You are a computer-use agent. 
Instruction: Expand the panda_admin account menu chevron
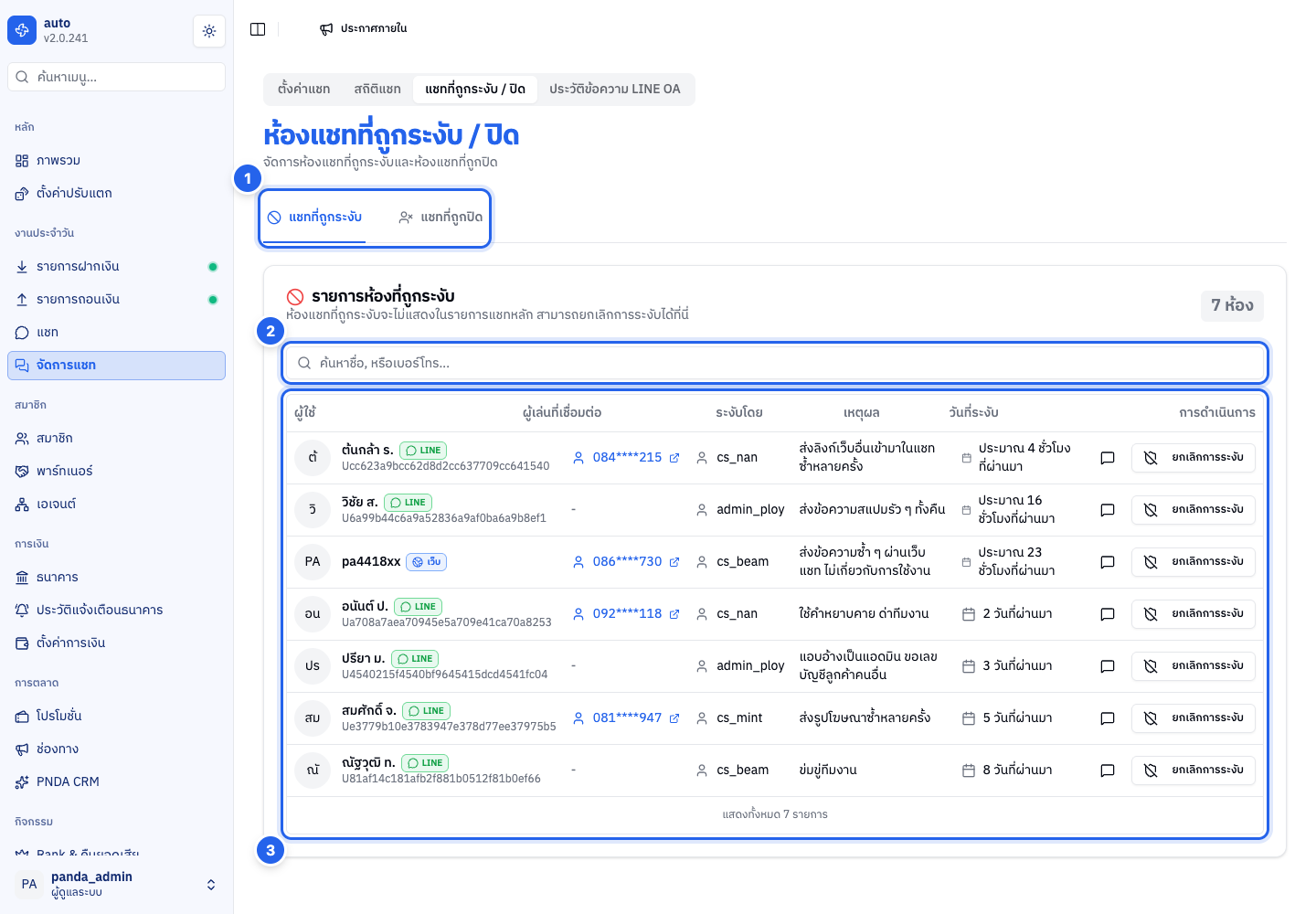[x=211, y=885]
